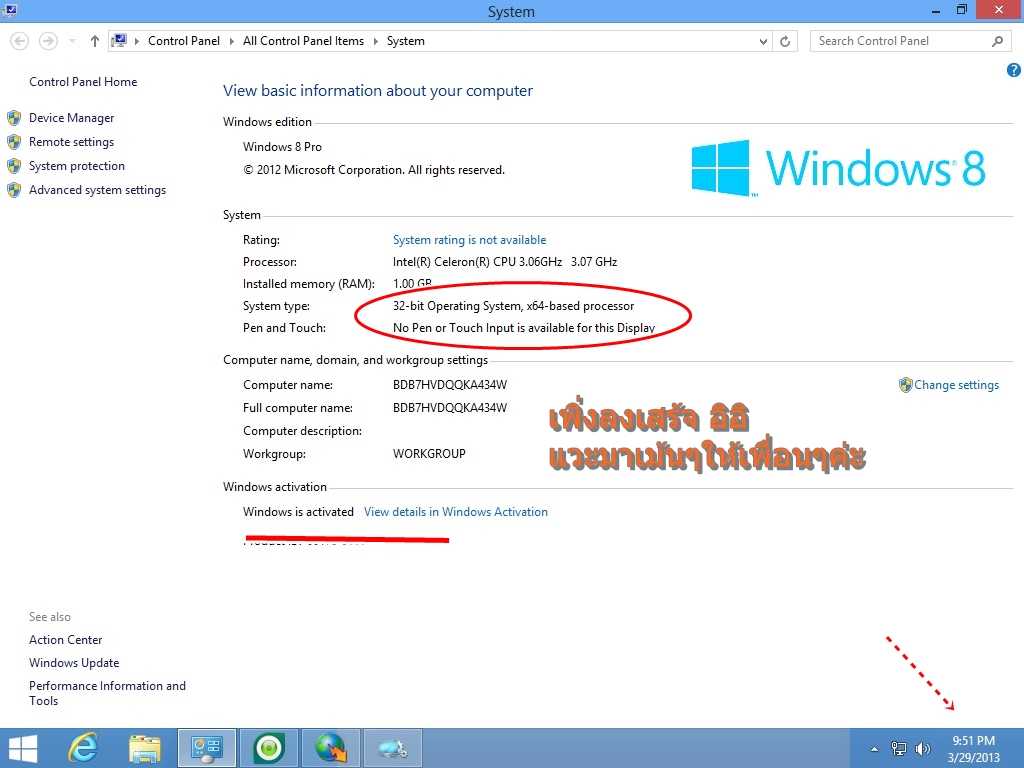Screen dimensions: 1024x768
Task: Click 'System rating is not available' link
Action: pyautogui.click(x=469, y=240)
